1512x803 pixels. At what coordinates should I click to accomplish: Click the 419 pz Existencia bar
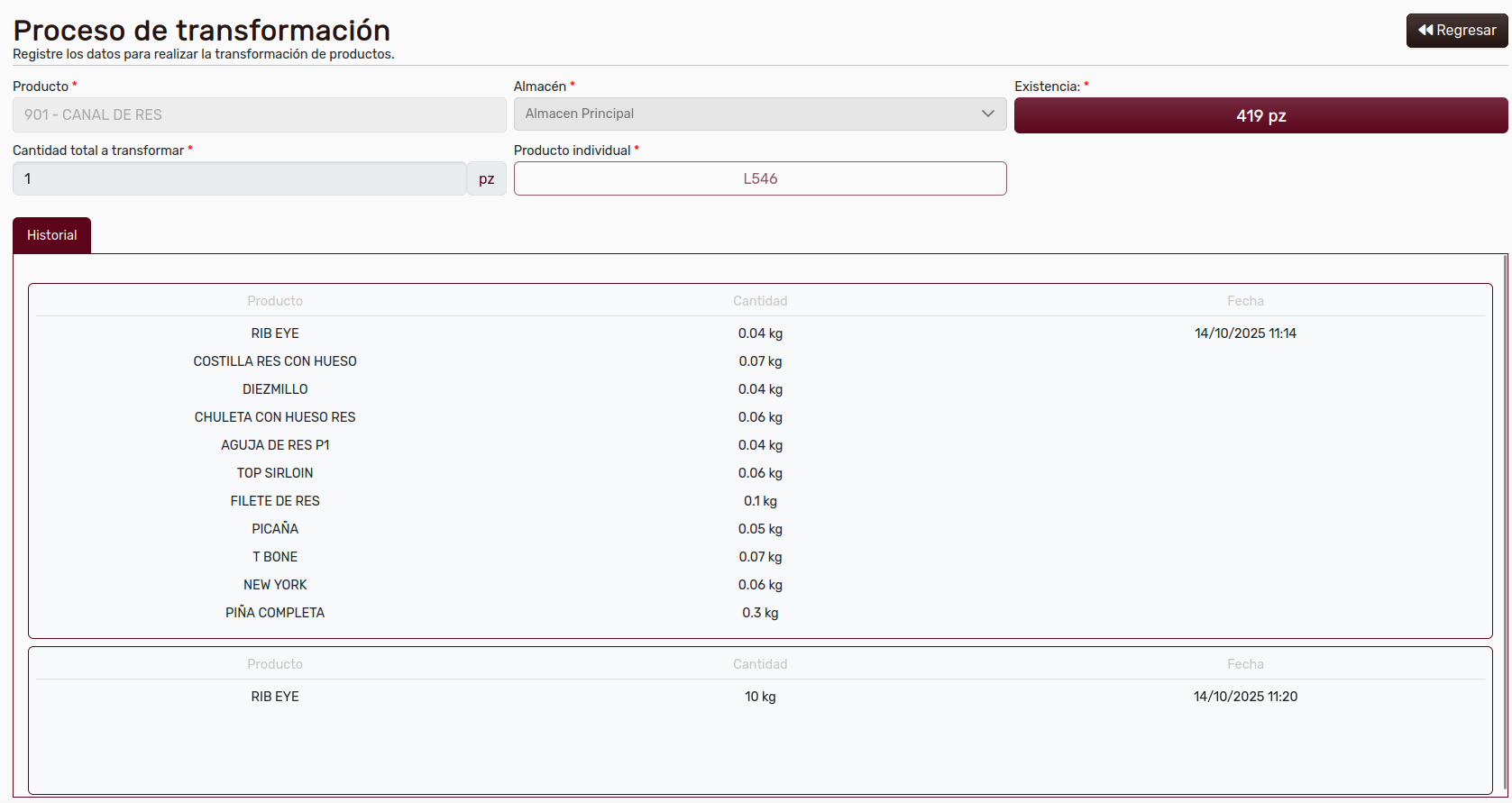1260,116
